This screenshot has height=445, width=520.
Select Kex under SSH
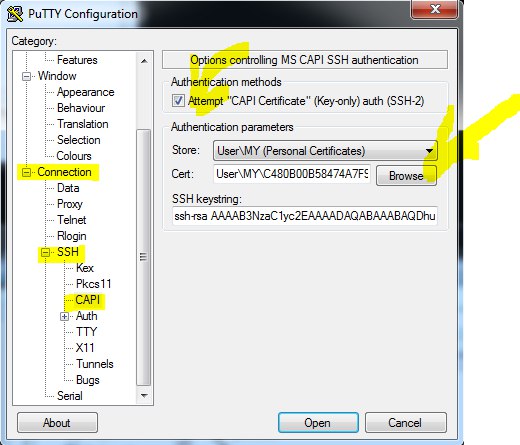(85, 268)
